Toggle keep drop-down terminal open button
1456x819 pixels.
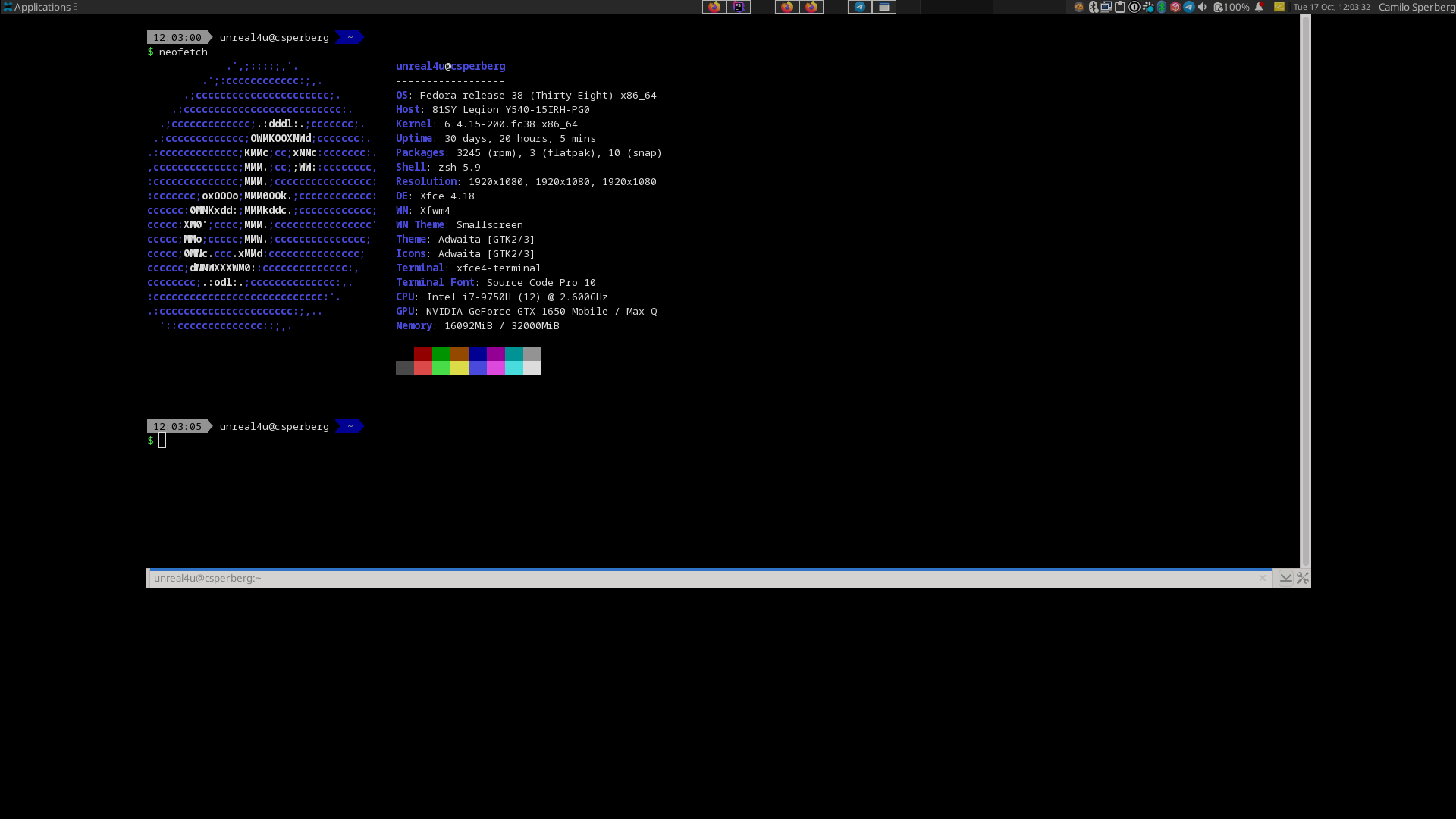(x=1285, y=578)
